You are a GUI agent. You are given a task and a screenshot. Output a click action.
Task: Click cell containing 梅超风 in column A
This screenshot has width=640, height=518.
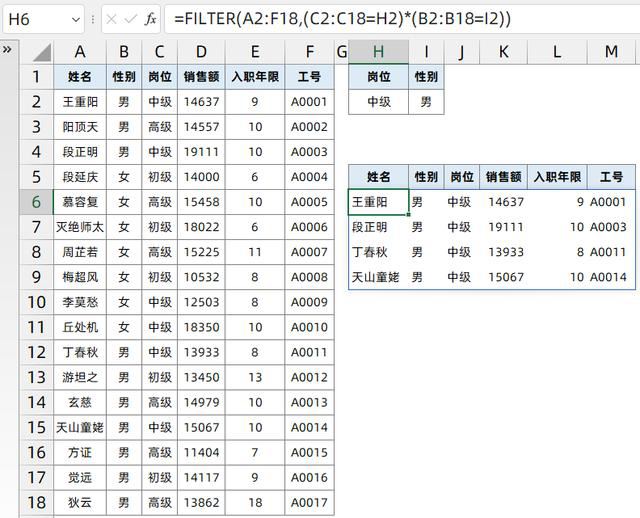pyautogui.click(x=79, y=277)
